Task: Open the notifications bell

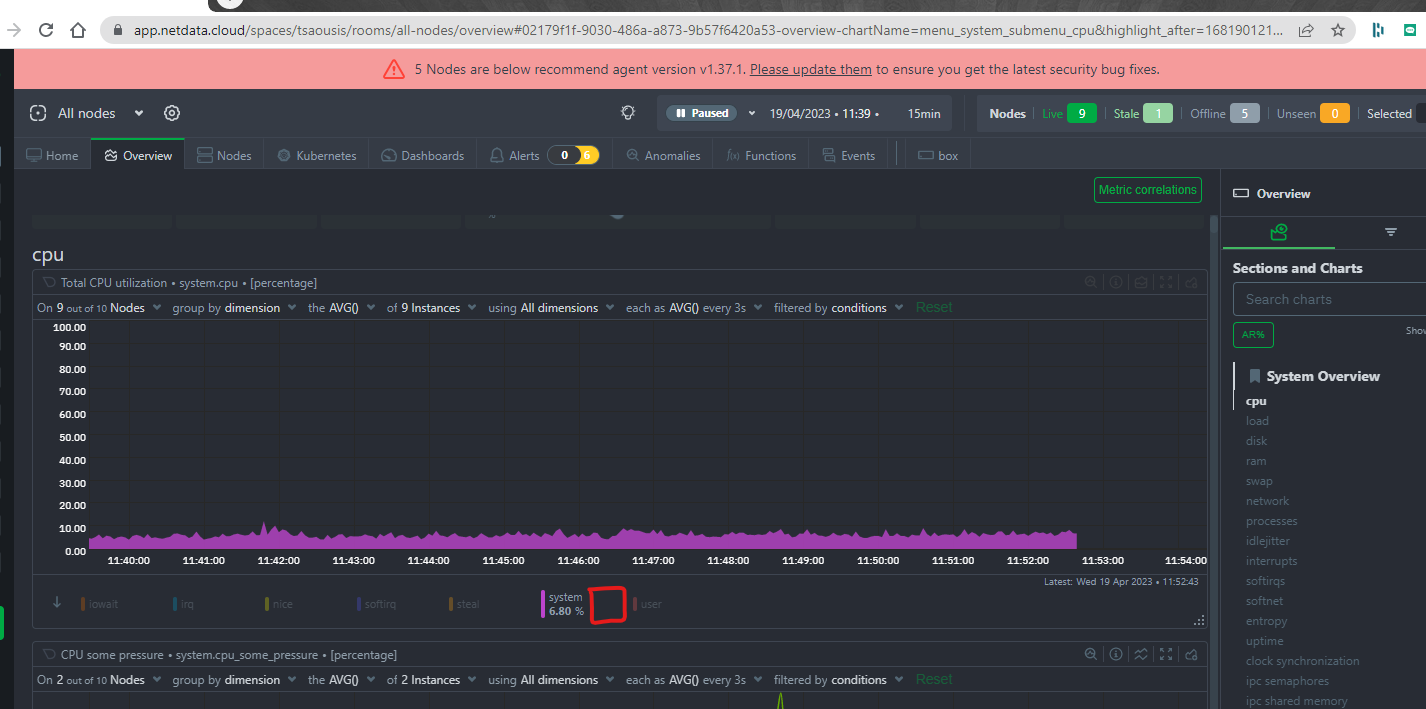Action: [x=627, y=113]
